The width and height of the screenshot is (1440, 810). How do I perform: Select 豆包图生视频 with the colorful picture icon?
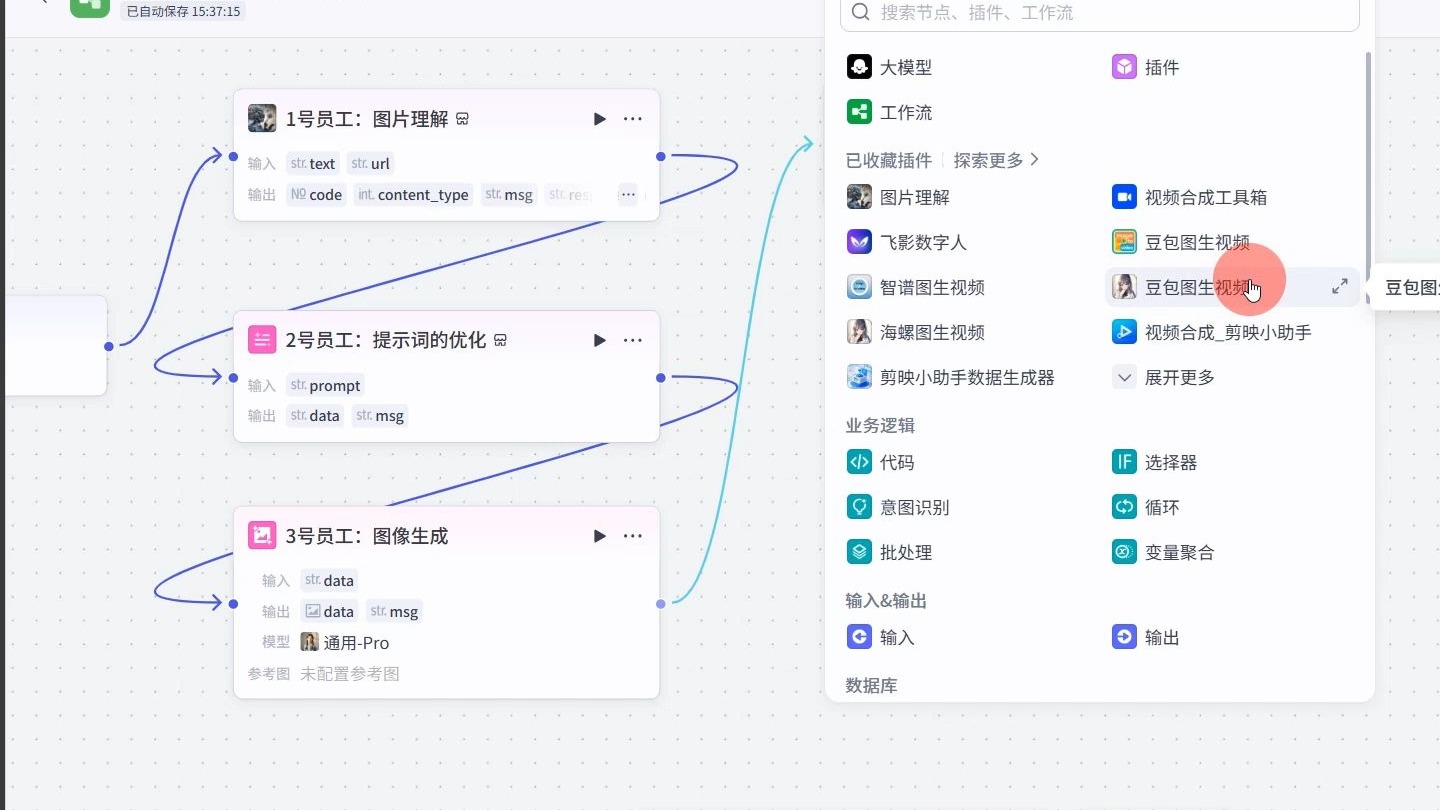pyautogui.click(x=1181, y=242)
